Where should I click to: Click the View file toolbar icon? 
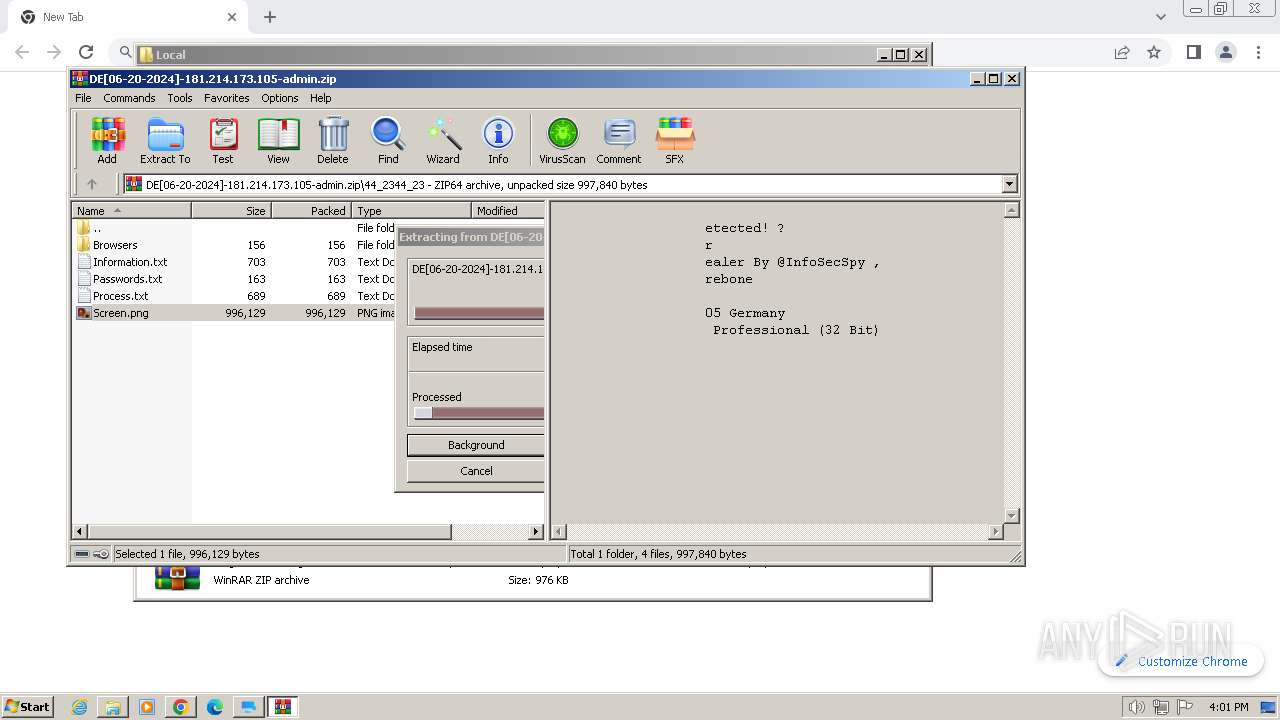(278, 140)
